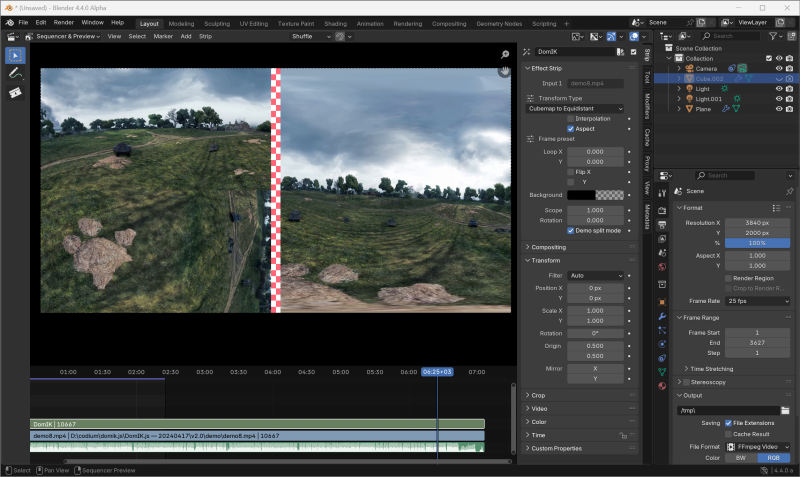Viewport: 800px width, 477px height.
Task: Open the Filter Auto dropdown
Action: pyautogui.click(x=595, y=276)
